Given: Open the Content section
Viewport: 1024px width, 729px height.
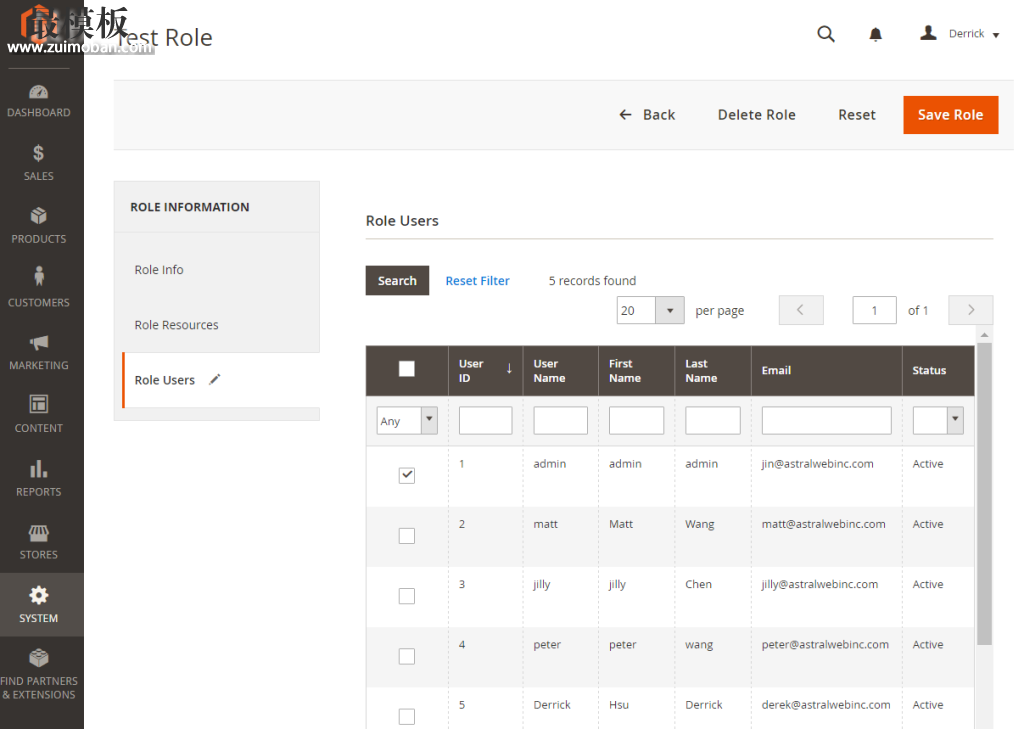Looking at the screenshot, I should 39,415.
